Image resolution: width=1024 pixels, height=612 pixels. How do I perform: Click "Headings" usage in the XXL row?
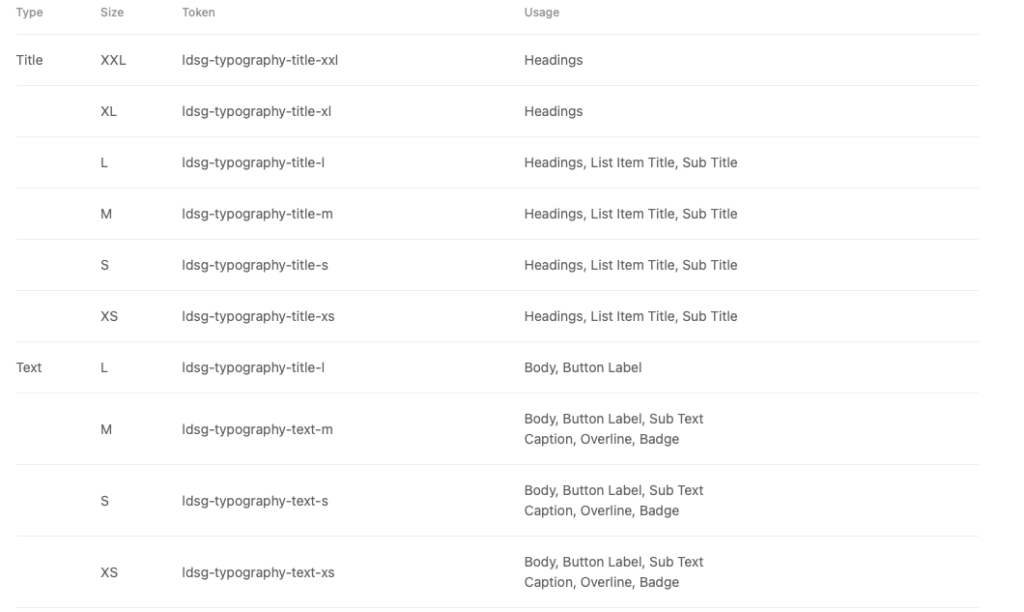coord(553,61)
